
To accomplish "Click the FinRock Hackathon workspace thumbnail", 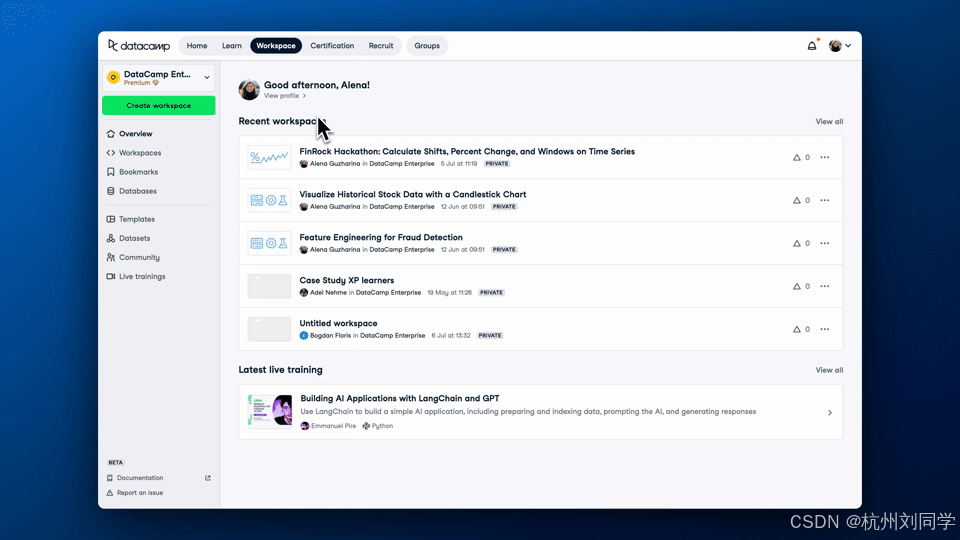I will (269, 157).
